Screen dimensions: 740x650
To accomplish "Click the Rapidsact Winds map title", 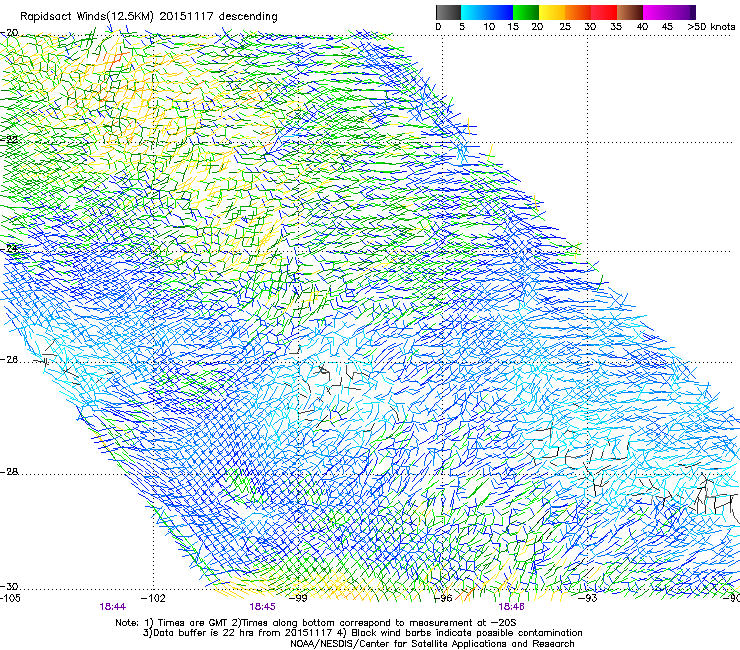I will pyautogui.click(x=149, y=16).
